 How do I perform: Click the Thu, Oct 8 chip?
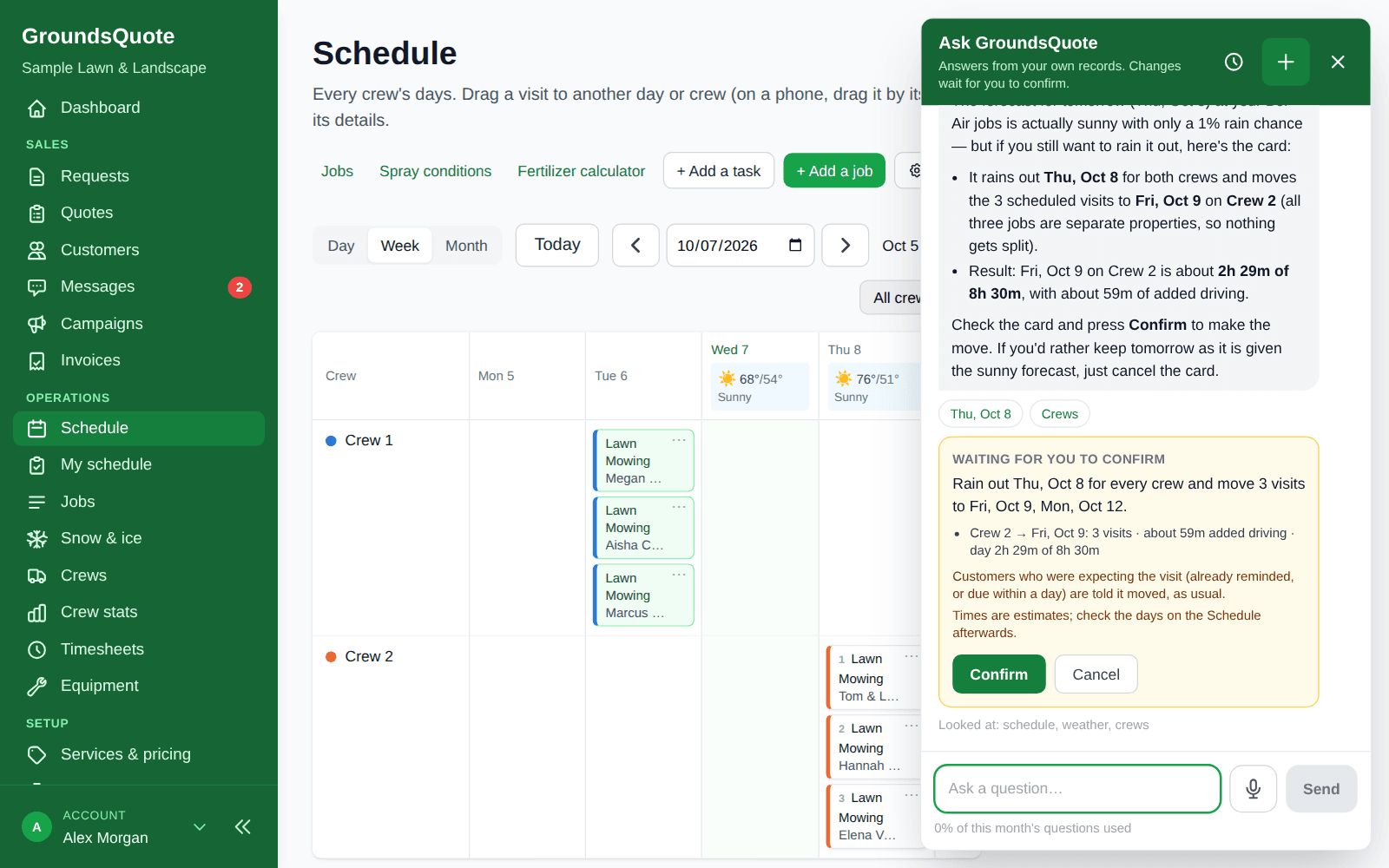980,414
